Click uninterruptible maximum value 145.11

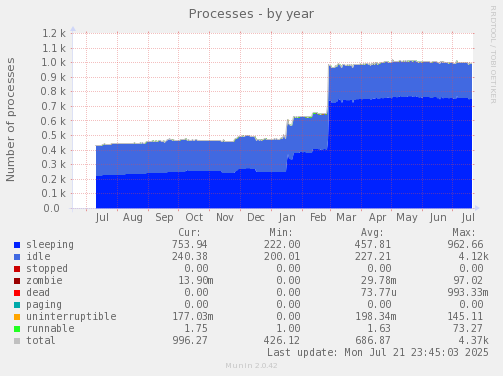[465, 317]
